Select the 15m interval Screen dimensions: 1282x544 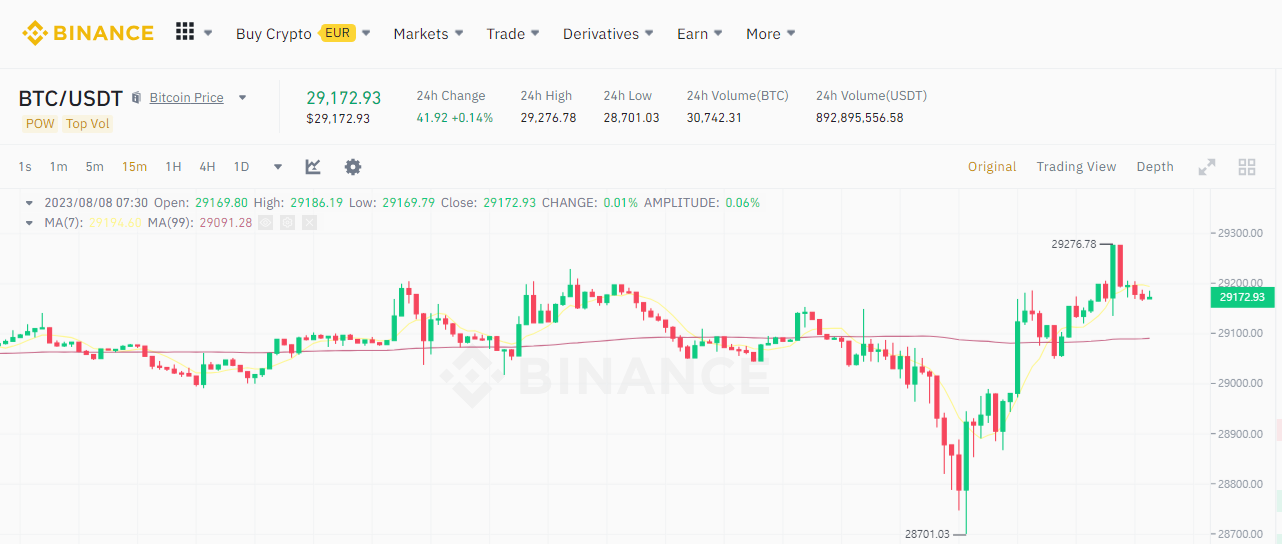point(134,167)
